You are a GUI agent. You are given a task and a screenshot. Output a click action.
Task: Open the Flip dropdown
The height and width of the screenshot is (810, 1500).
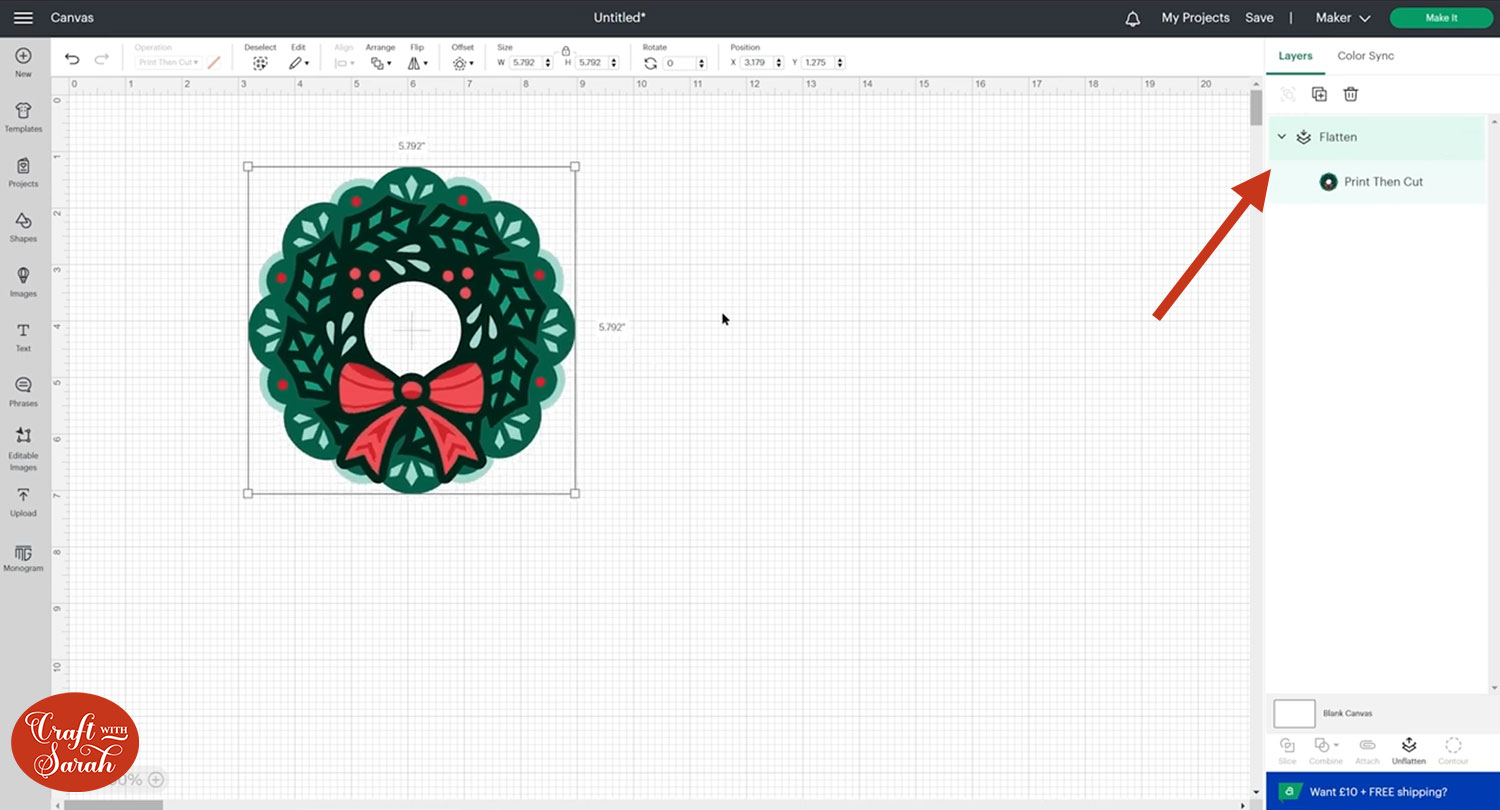[417, 62]
